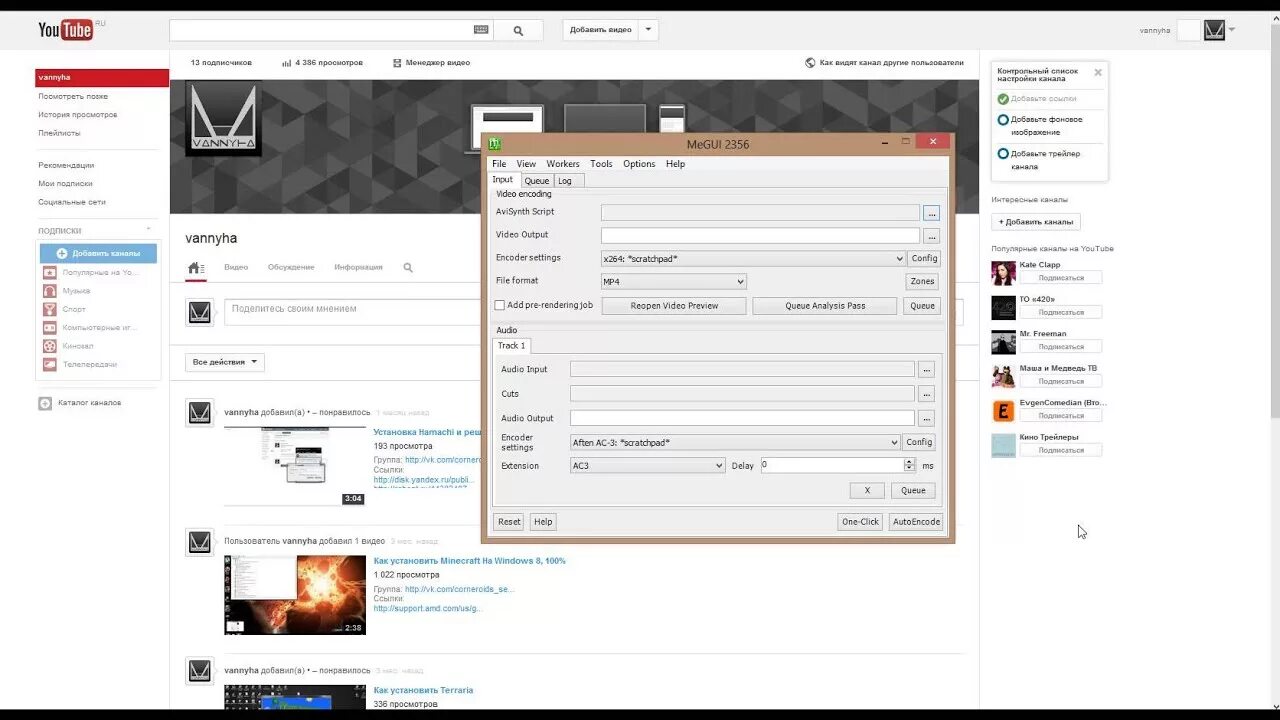Open Все действия dropdown
1280x720 pixels.
225,362
